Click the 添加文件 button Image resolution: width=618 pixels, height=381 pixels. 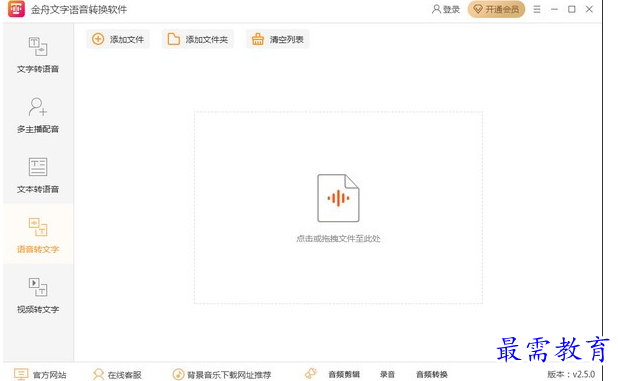[118, 39]
